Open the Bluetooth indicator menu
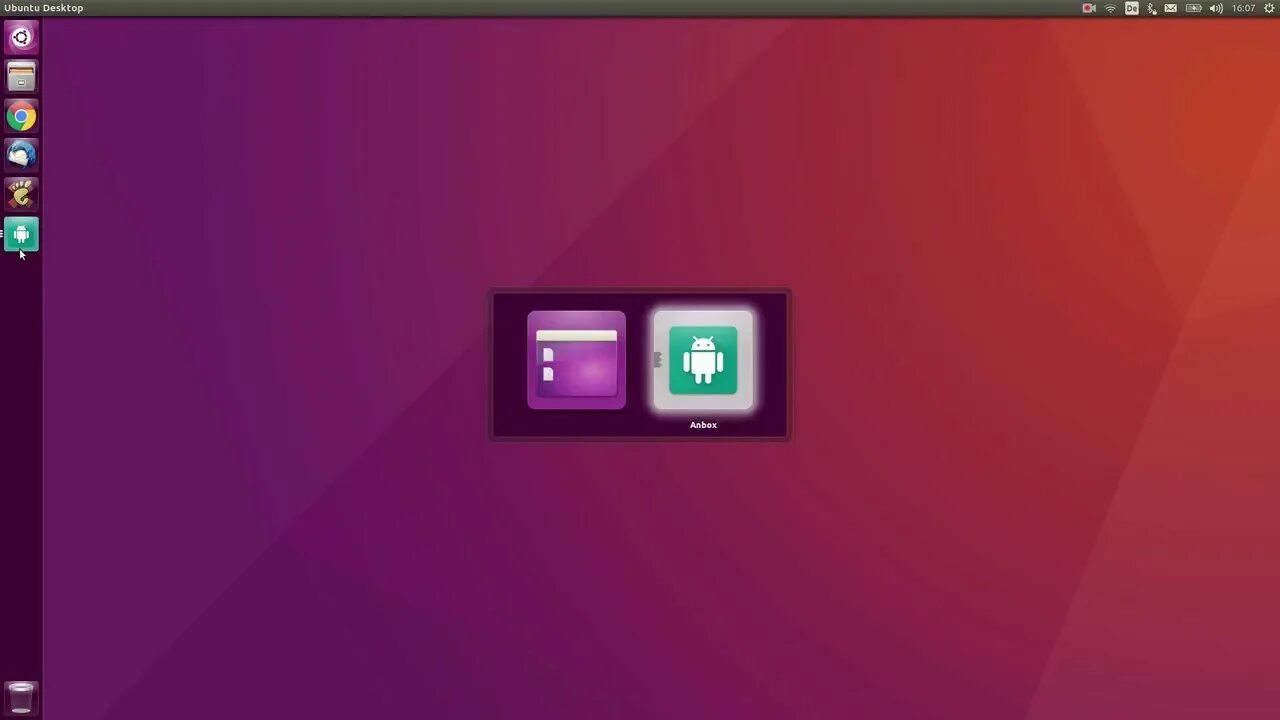 (x=1152, y=8)
